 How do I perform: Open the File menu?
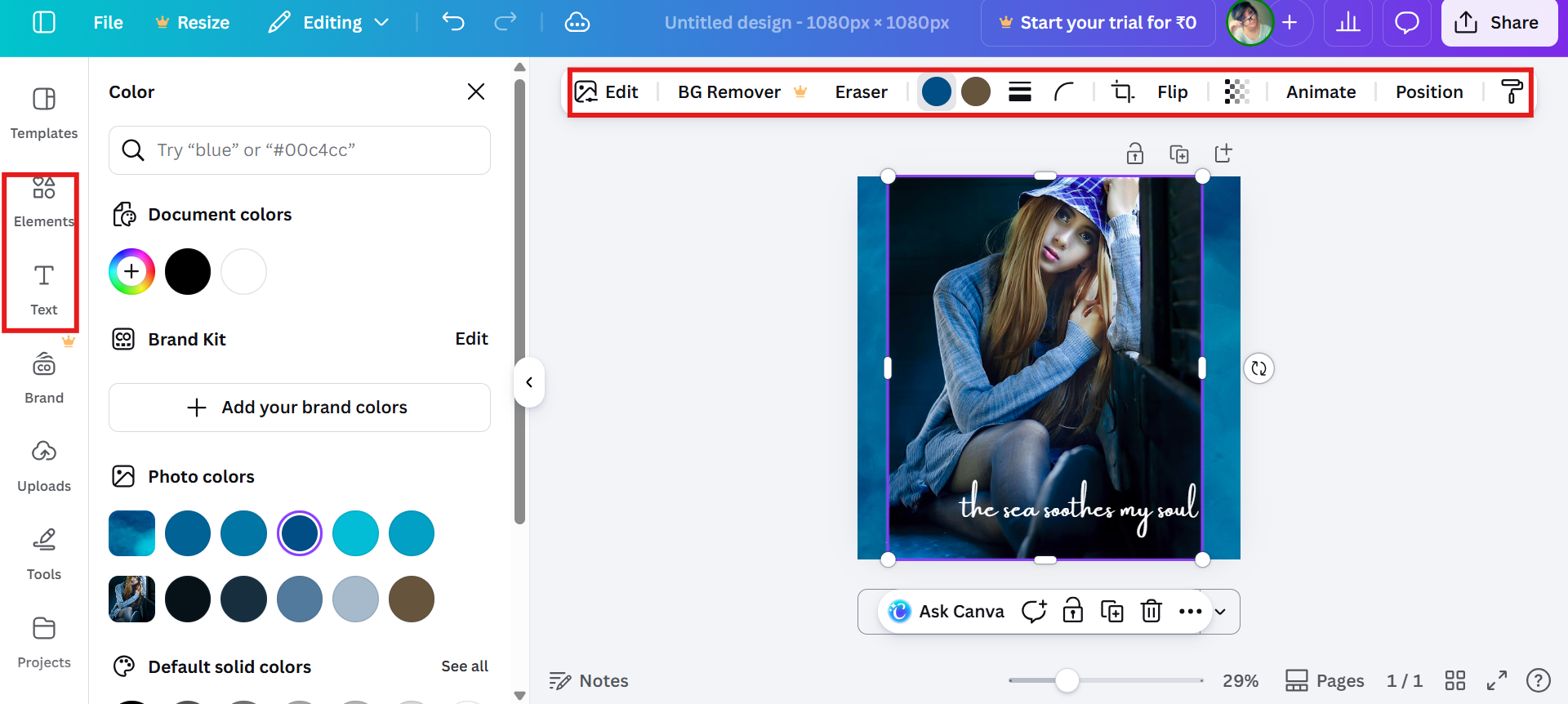click(x=108, y=22)
